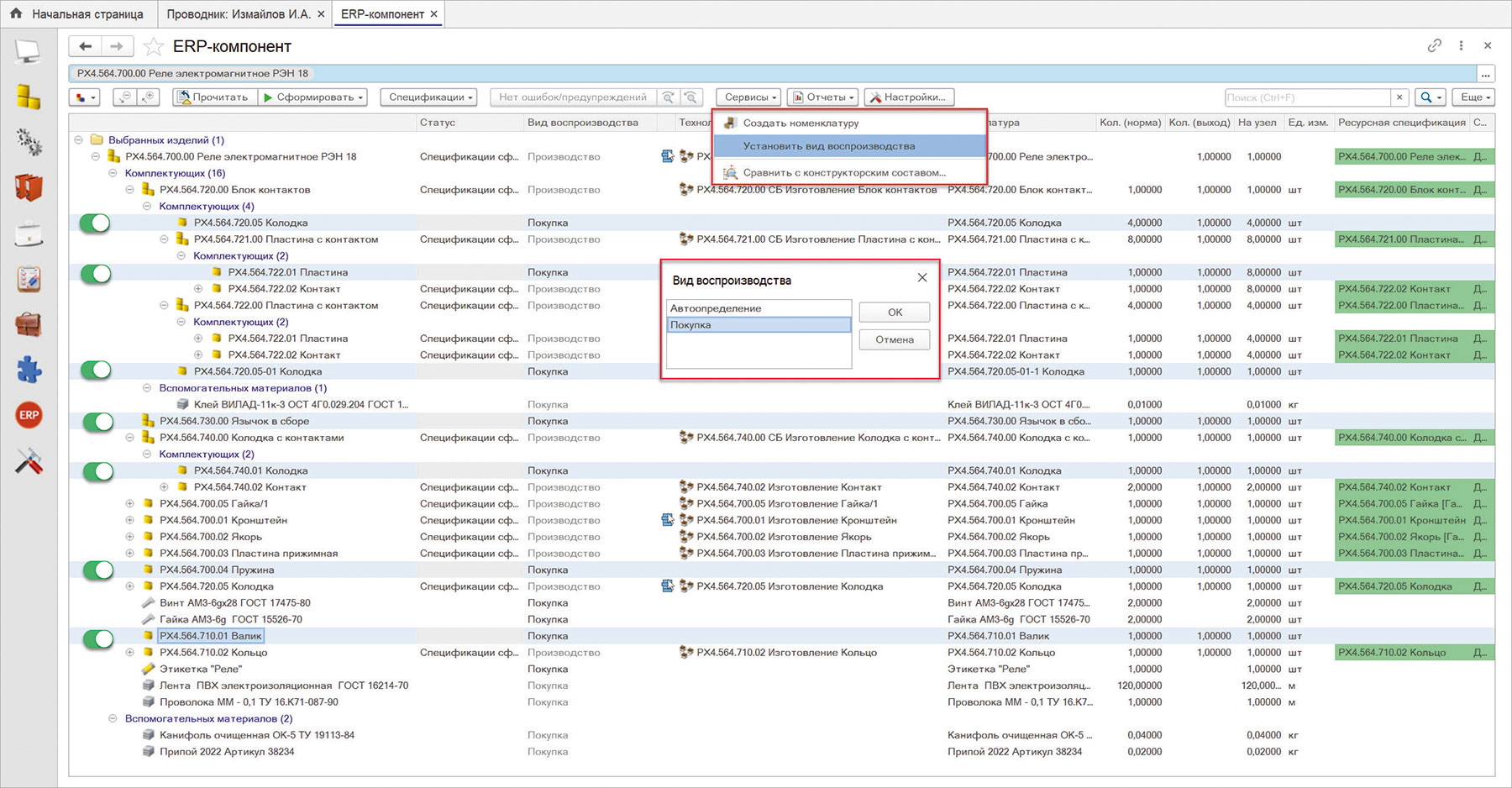Screen dimensions: 1512x788
Task: Click the find errors magnifier icon
Action: click(x=690, y=97)
